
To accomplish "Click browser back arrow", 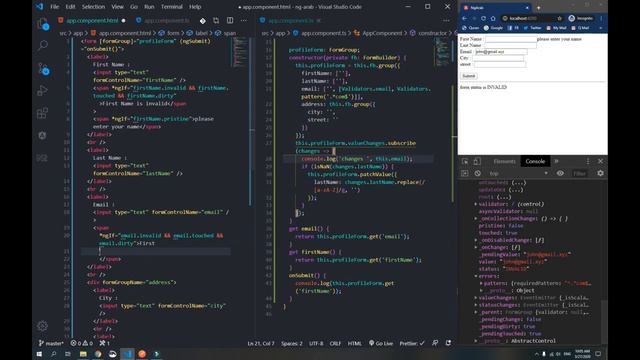I will click(464, 18).
